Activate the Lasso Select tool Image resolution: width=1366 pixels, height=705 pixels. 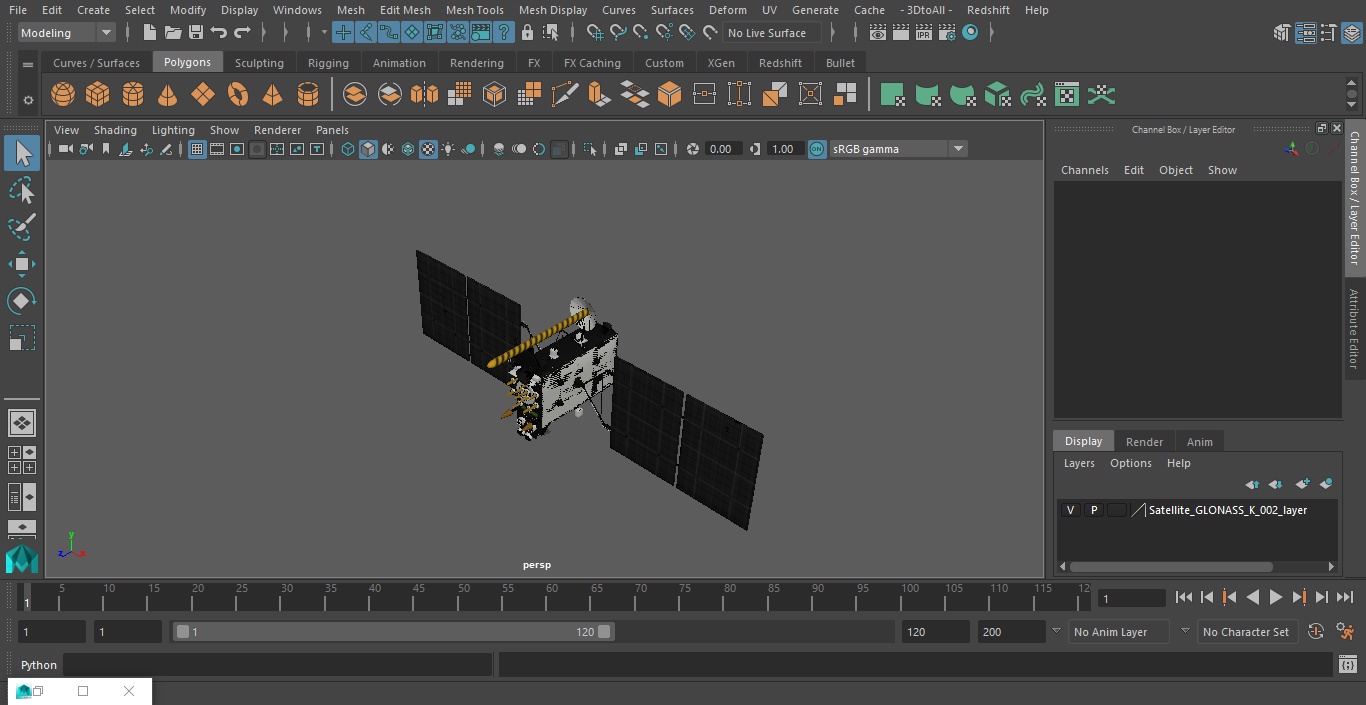[22, 190]
